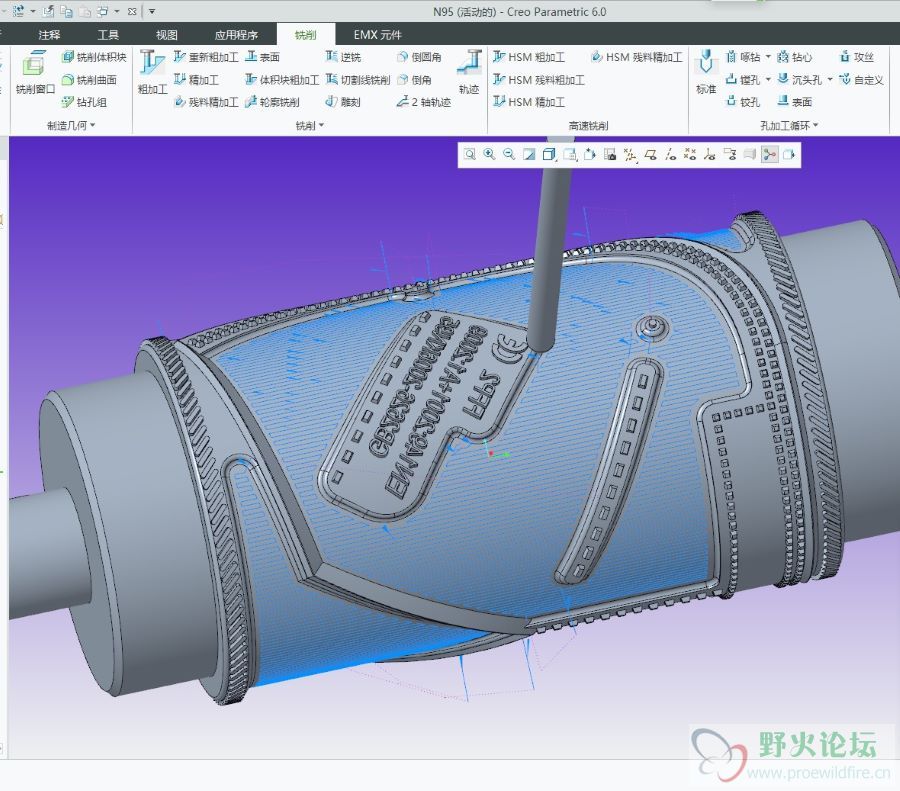
Task: Open the 铣削窗口 mill window tool
Action: pyautogui.click(x=34, y=72)
